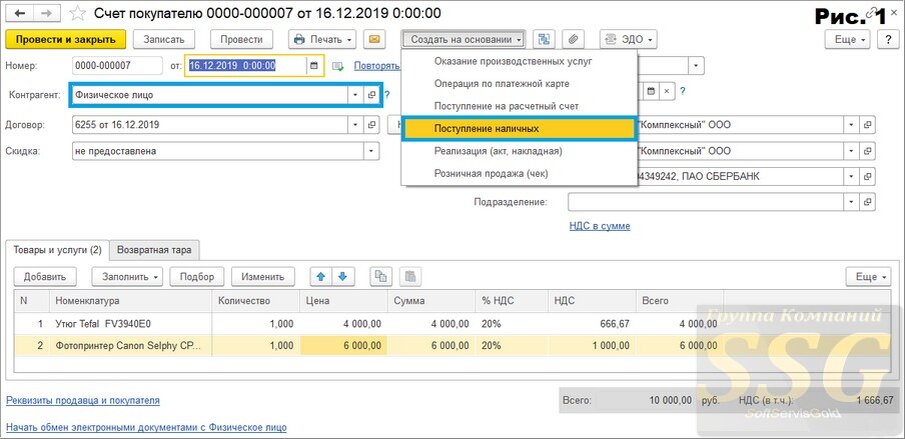Screen dimensions: 905x439
Task: Move row down with blue down arrow
Action: [343, 276]
